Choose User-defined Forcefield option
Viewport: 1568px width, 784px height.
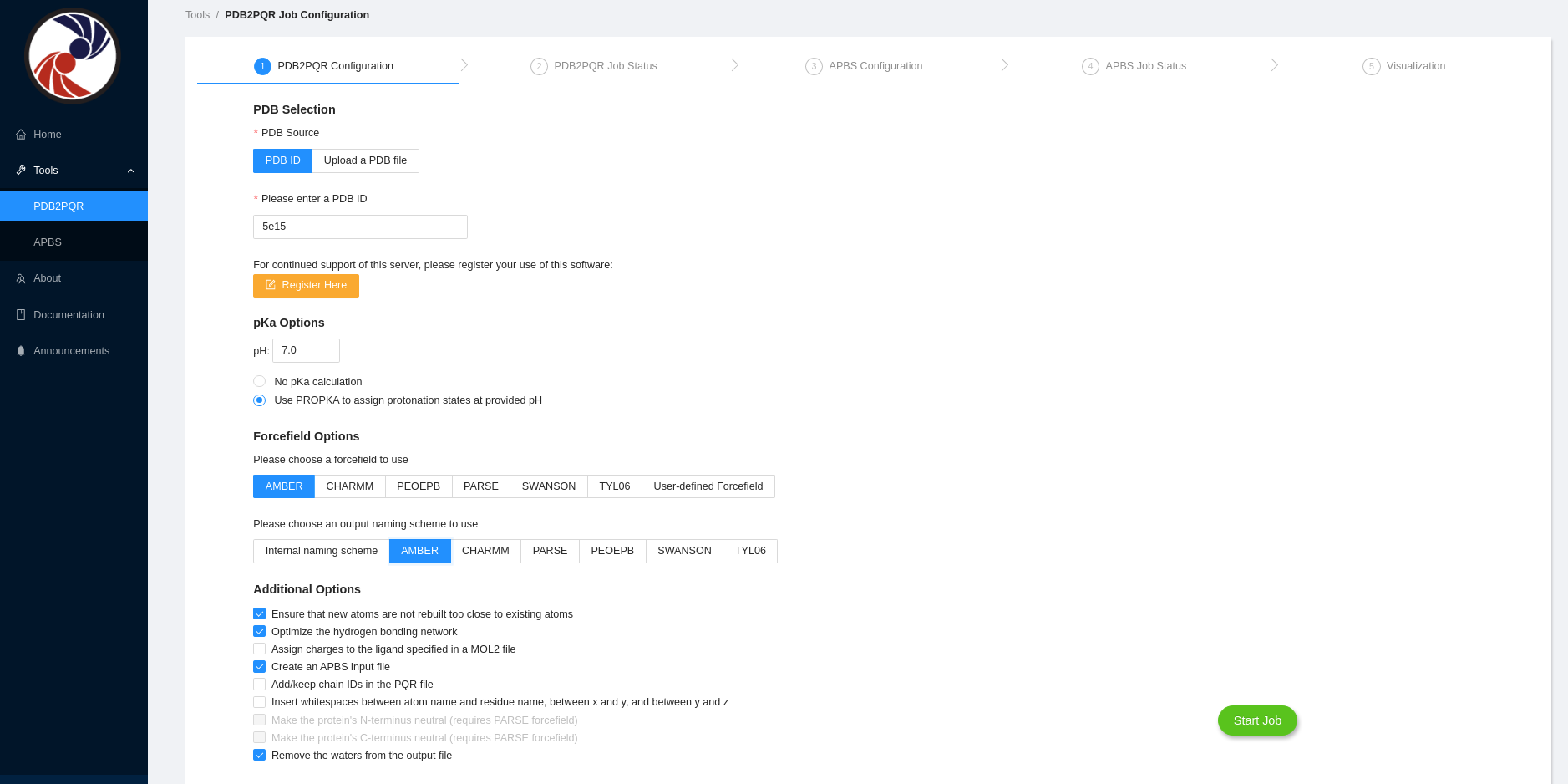point(708,486)
